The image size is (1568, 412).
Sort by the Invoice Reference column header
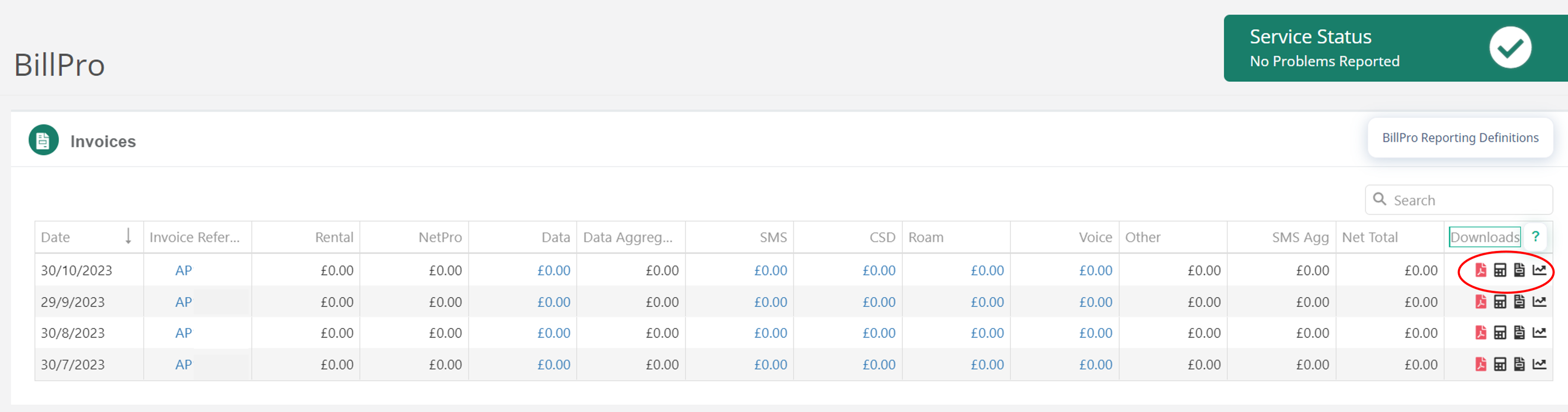tap(194, 237)
